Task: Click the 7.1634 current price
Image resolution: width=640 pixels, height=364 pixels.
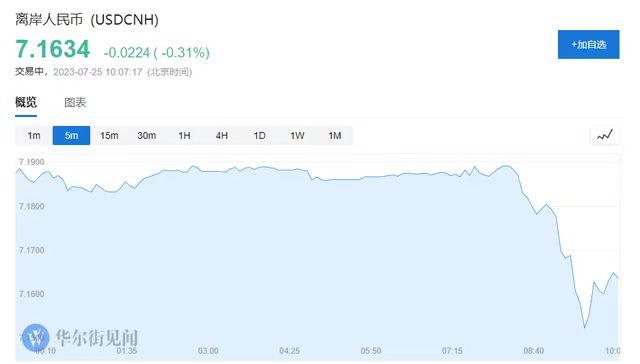Action: [53, 49]
